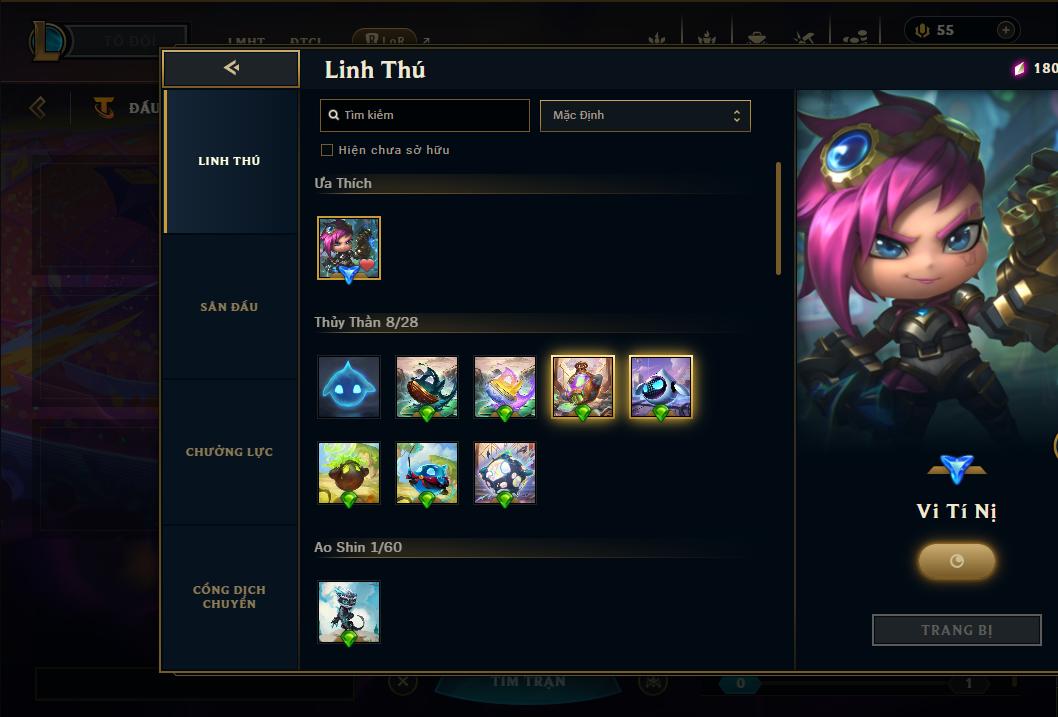Pick the potion-bottle River Sprite icon

tap(582, 386)
